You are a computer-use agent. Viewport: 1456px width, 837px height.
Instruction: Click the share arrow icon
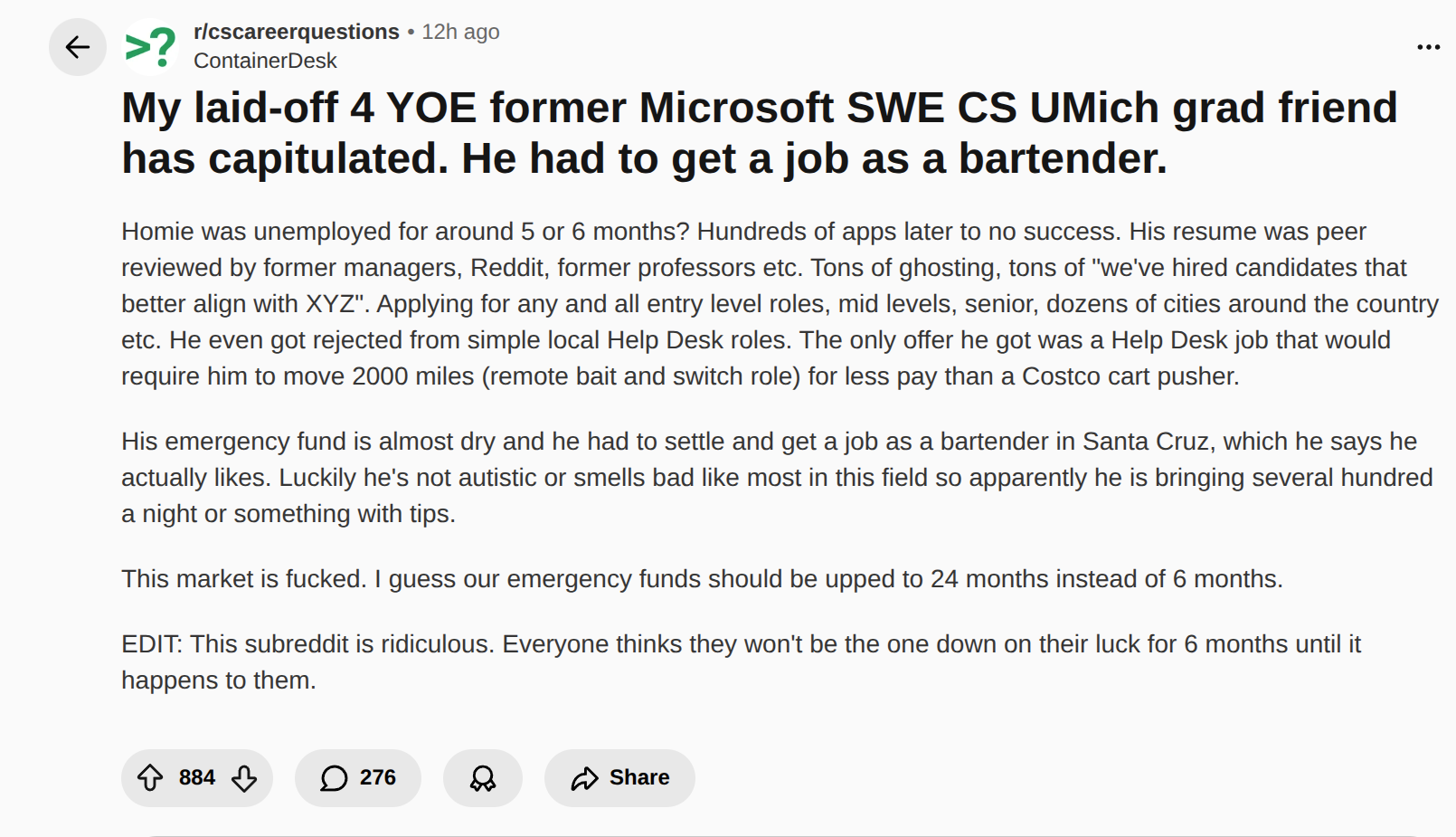[585, 778]
